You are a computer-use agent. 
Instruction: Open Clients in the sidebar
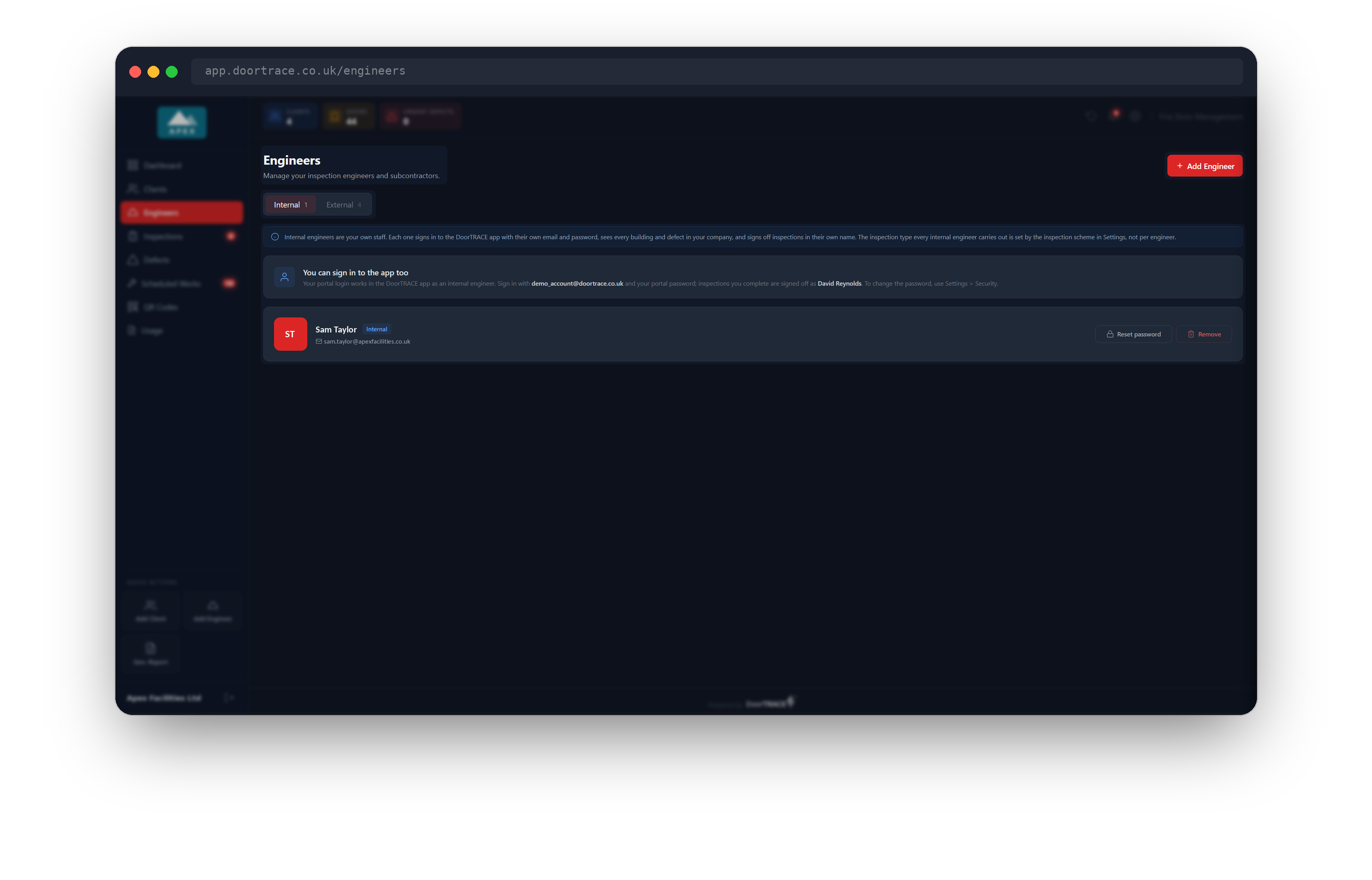(182, 188)
